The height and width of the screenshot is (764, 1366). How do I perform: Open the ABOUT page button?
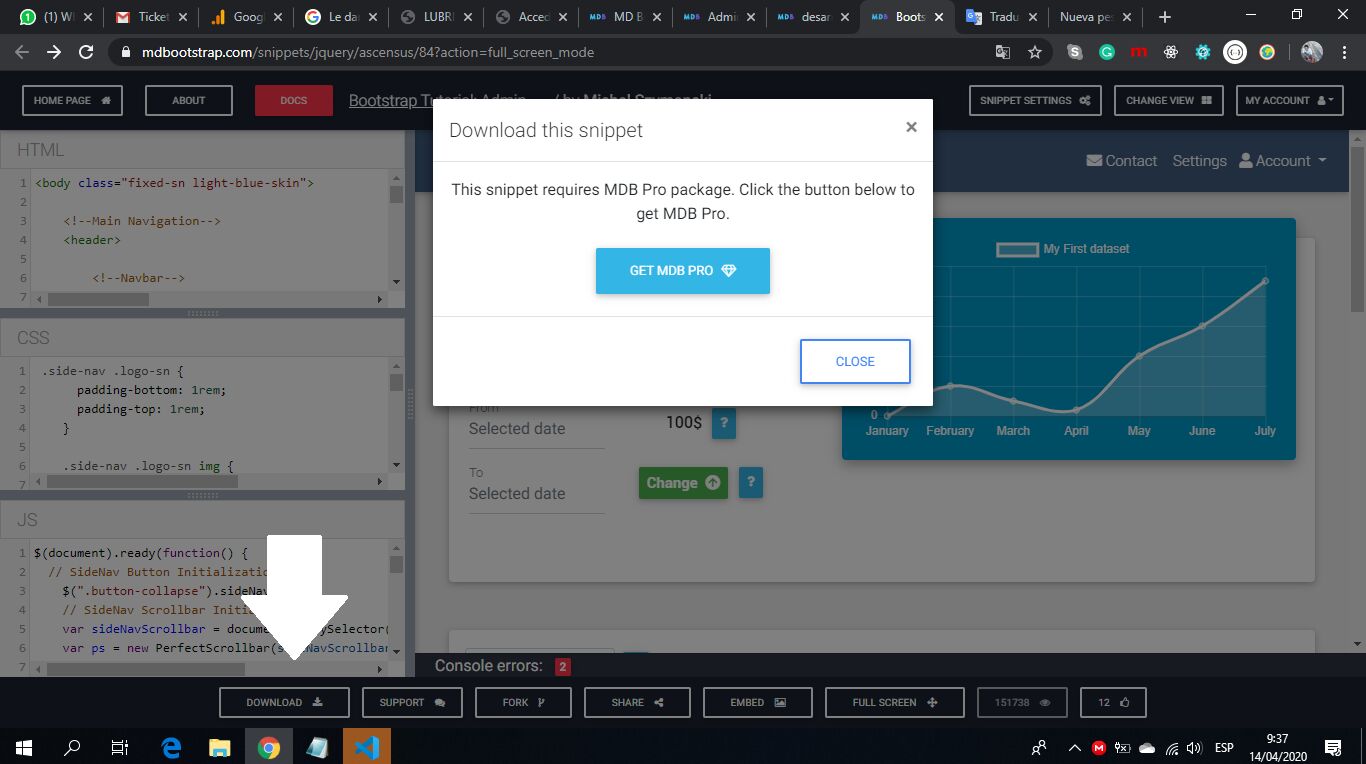[x=188, y=100]
